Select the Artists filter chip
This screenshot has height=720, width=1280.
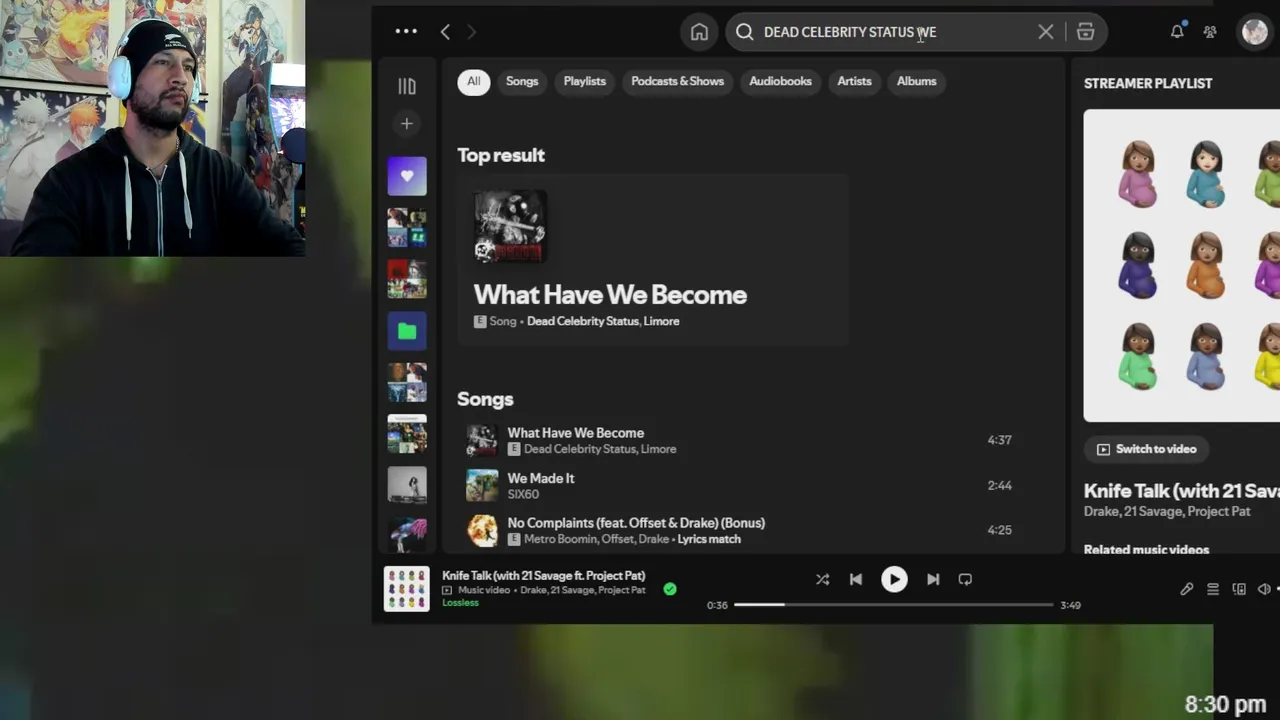click(854, 81)
